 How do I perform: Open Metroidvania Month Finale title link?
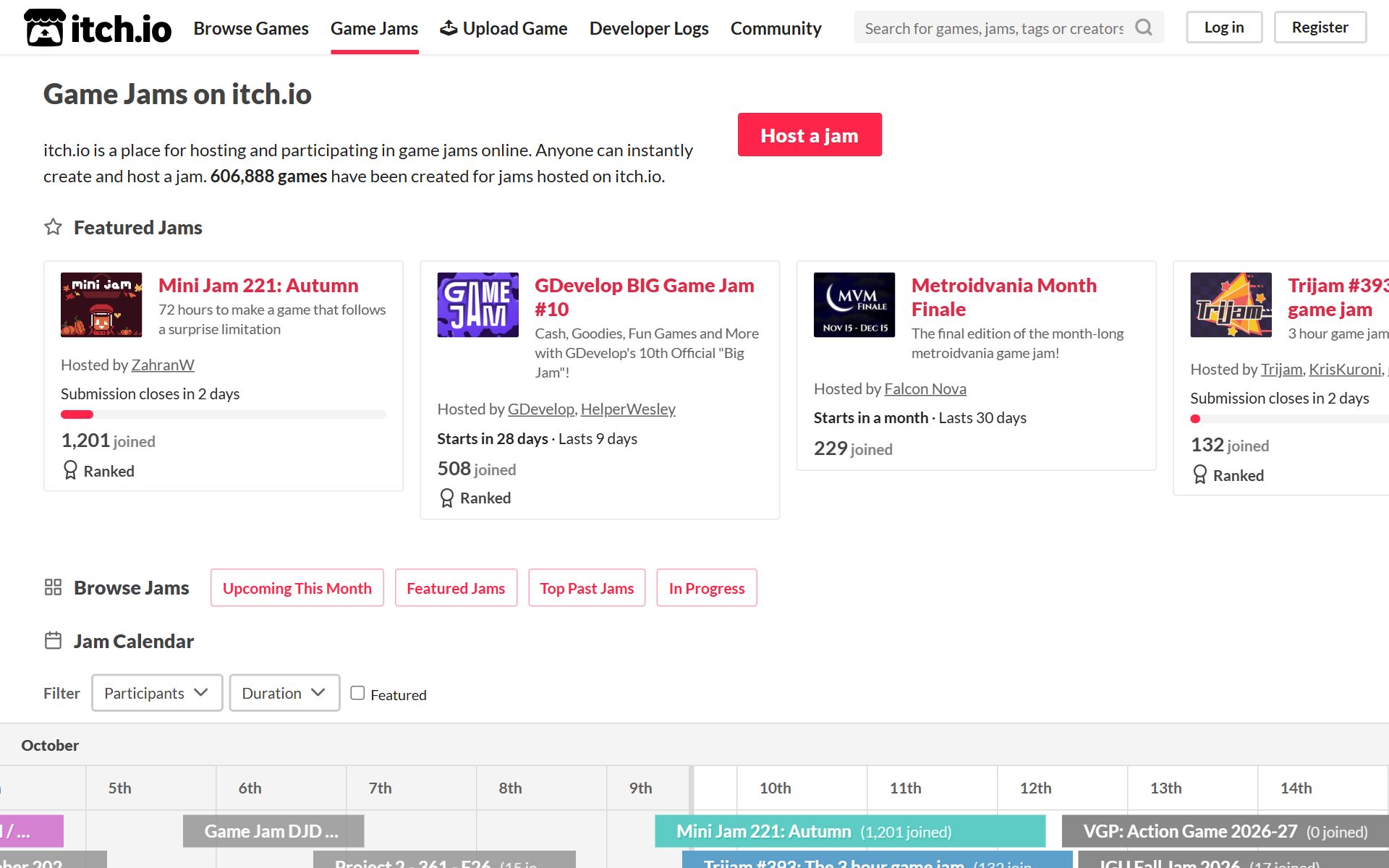point(1004,297)
